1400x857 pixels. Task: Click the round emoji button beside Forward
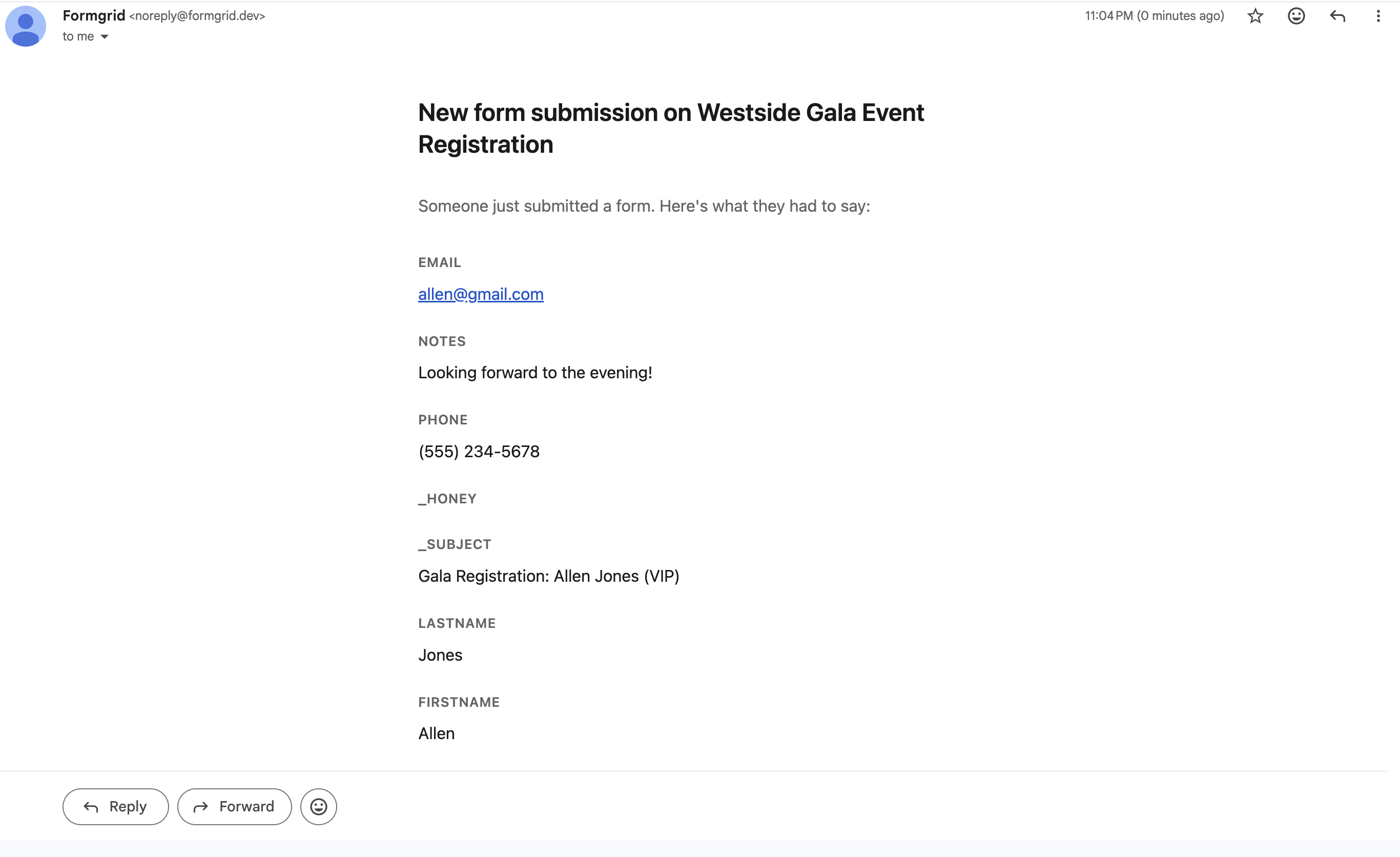pyautogui.click(x=318, y=806)
